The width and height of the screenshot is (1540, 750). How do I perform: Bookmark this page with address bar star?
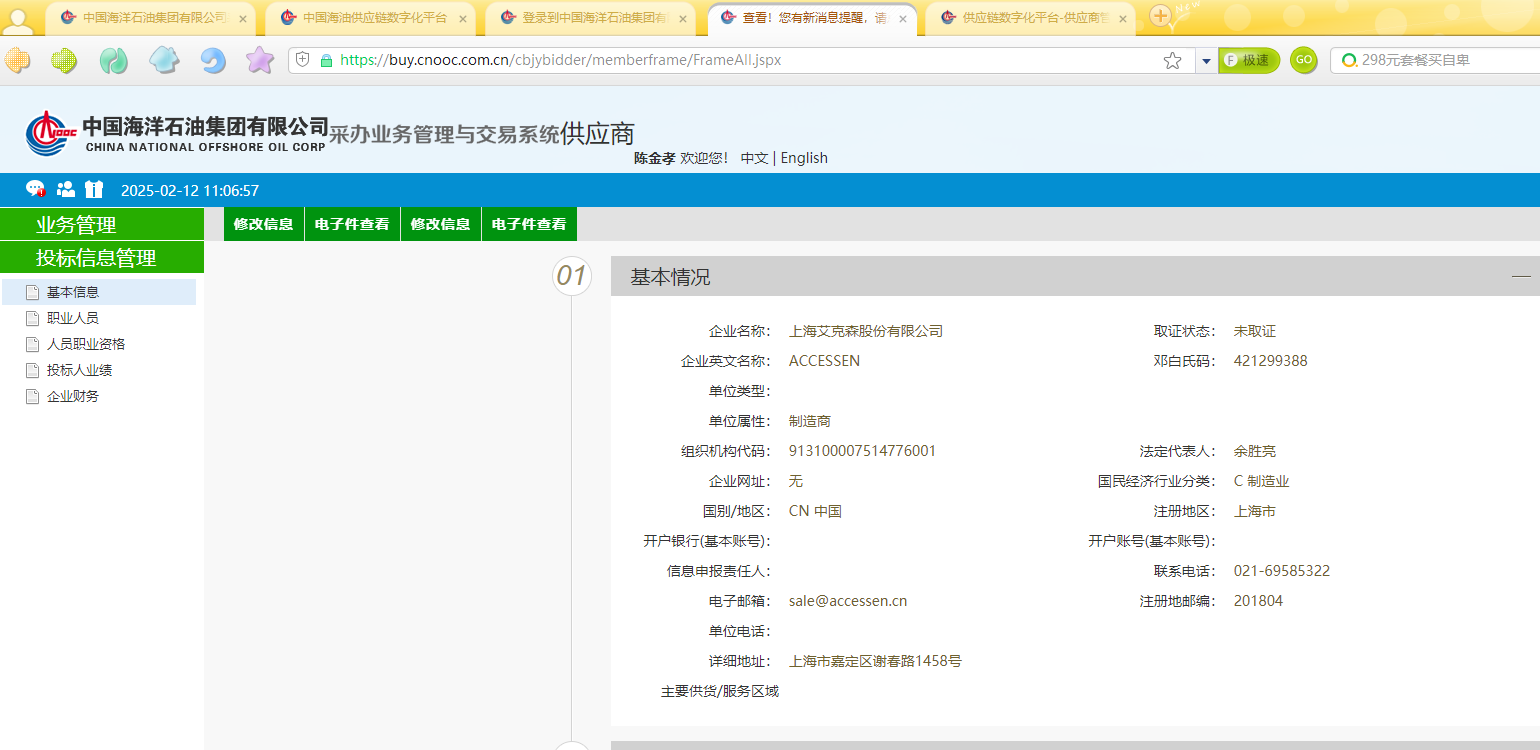point(1172,61)
